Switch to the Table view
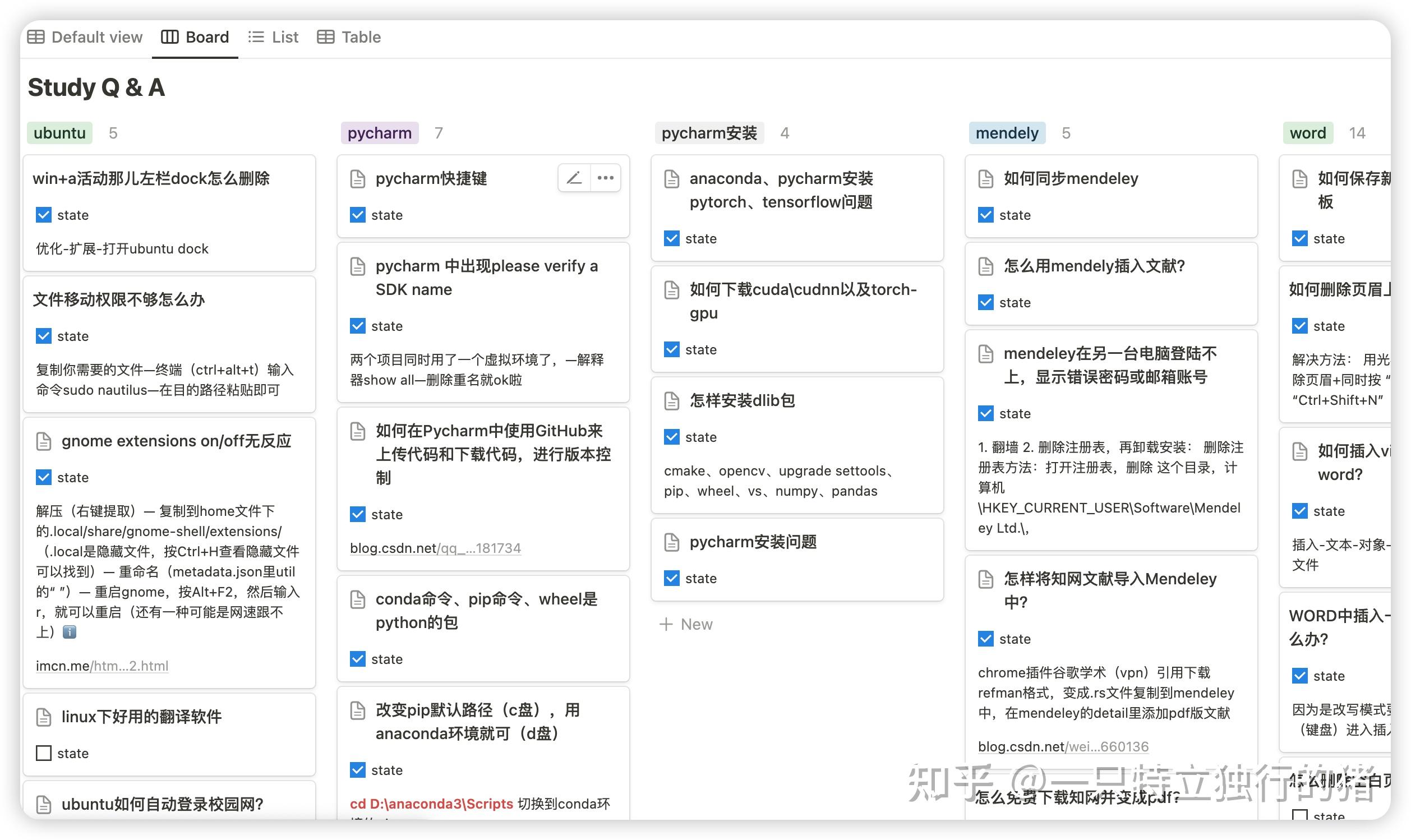1411x840 pixels. click(x=326, y=36)
